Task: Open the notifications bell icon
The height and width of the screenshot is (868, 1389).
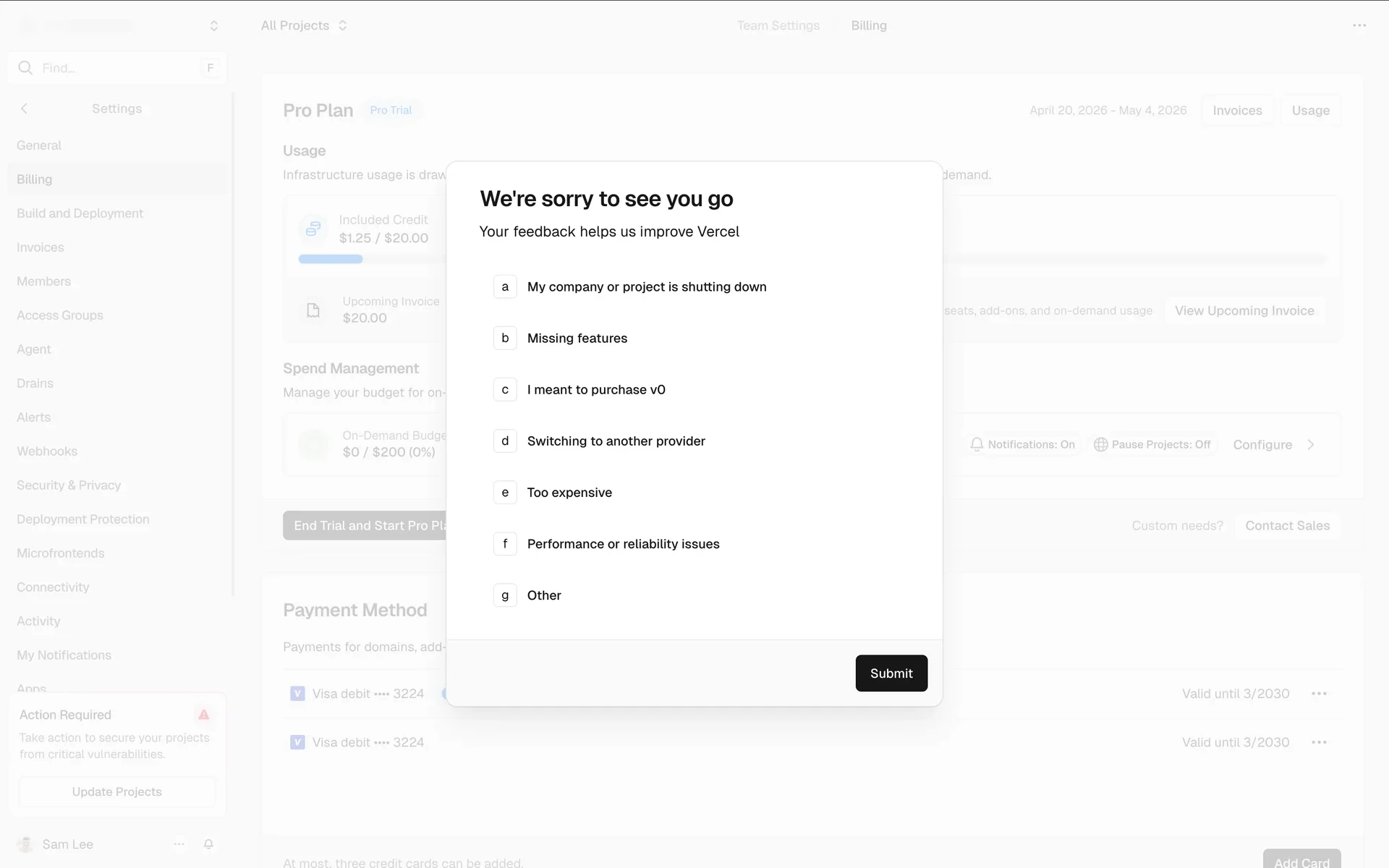Action: click(208, 844)
